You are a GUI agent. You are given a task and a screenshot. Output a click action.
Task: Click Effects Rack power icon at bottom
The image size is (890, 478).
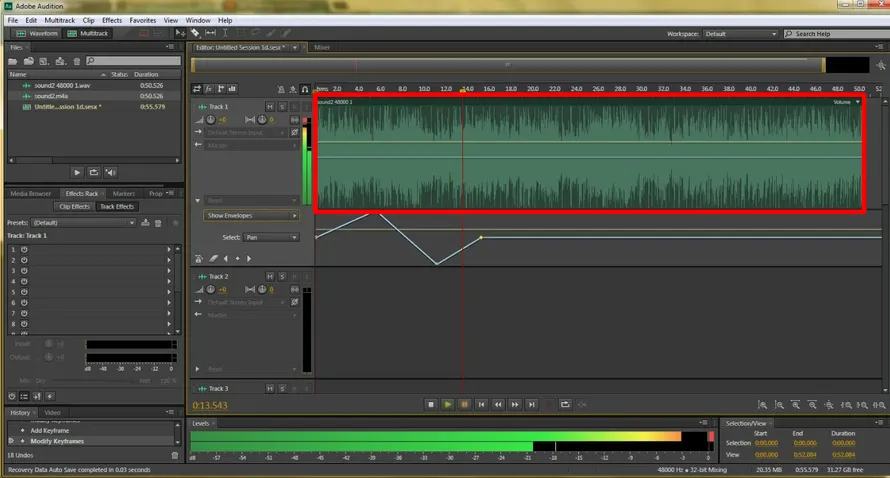point(12,396)
